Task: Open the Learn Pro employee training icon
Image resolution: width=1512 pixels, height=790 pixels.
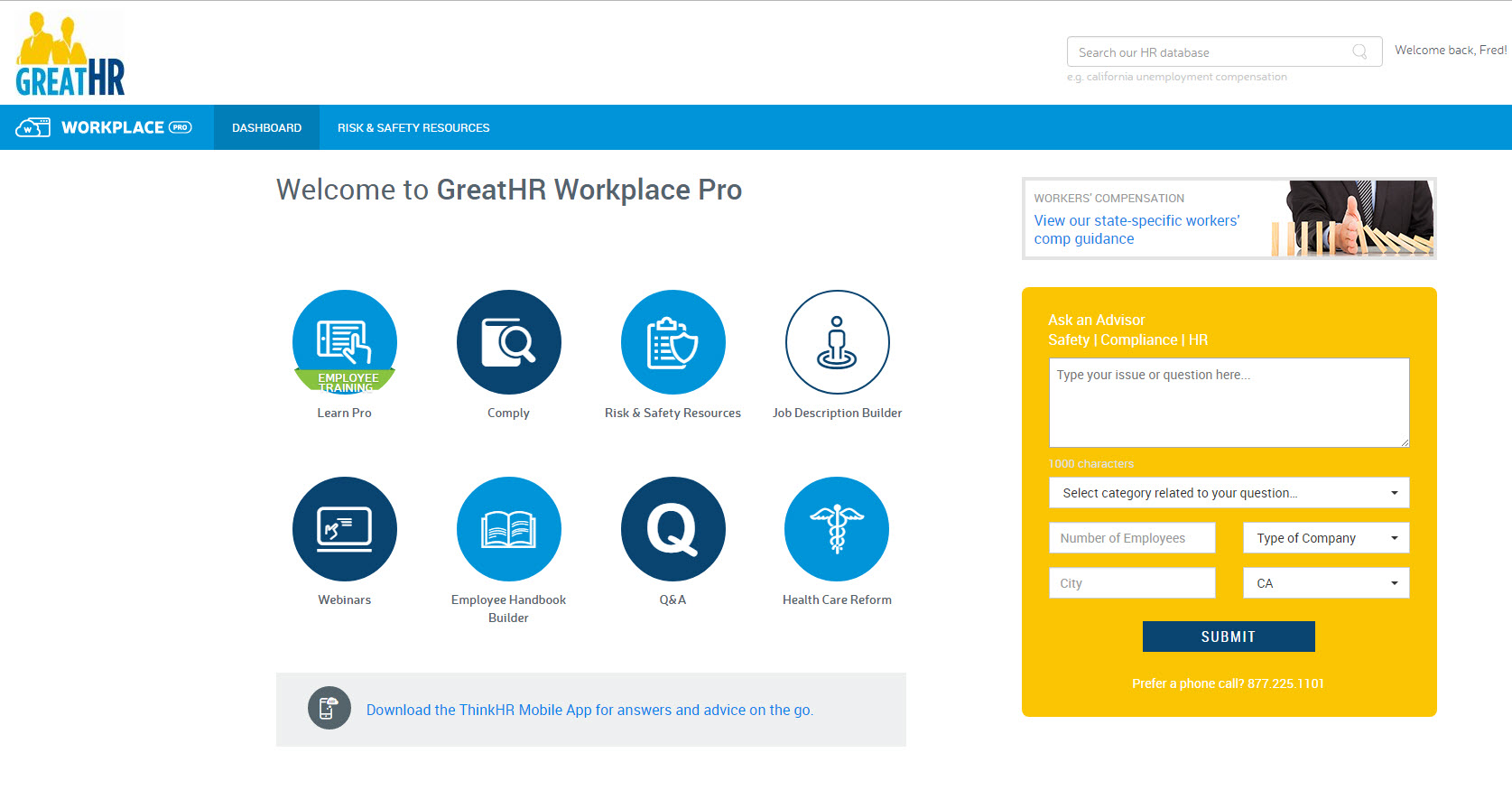Action: [x=345, y=342]
